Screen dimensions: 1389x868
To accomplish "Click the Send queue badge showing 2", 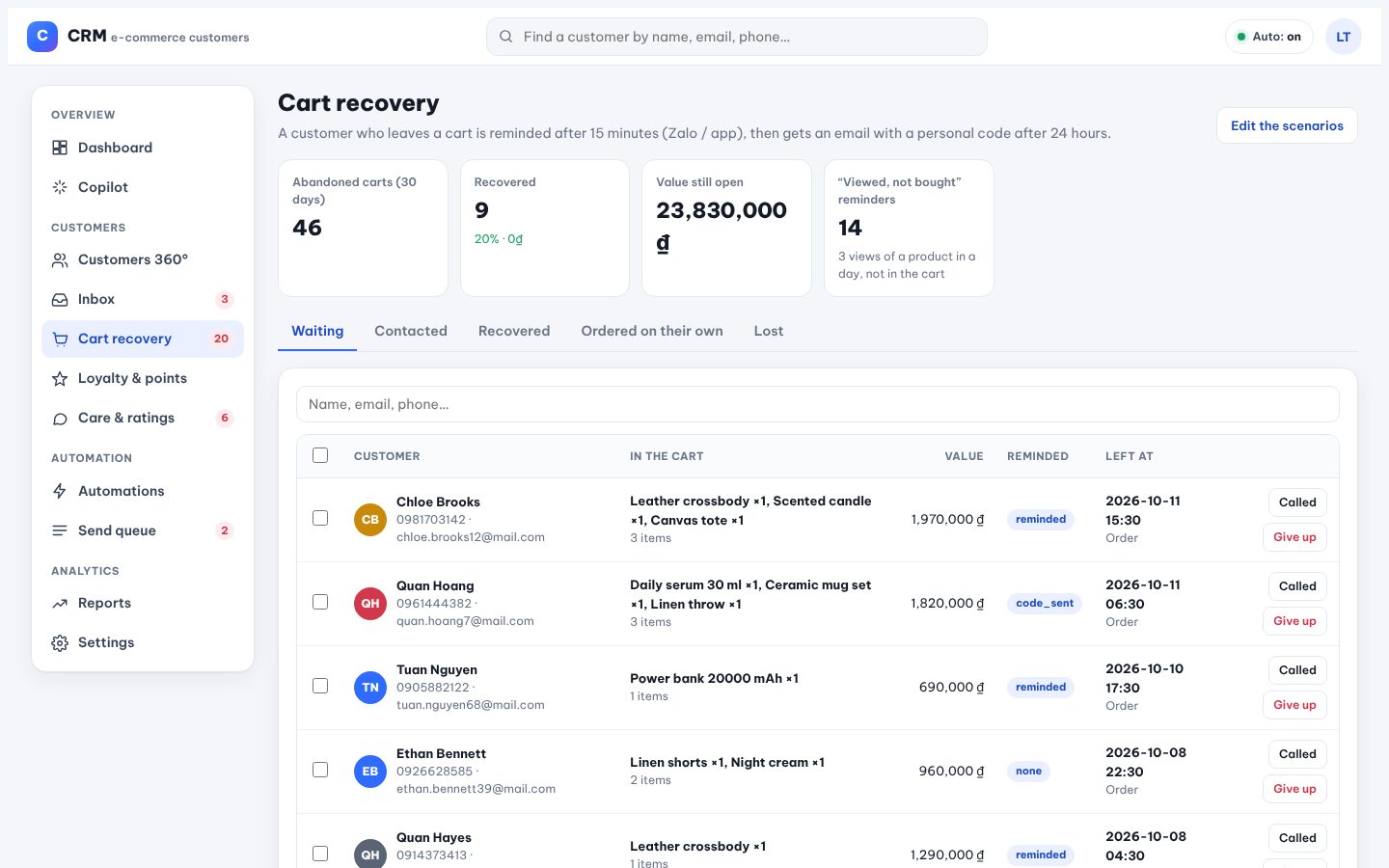I will (x=225, y=530).
